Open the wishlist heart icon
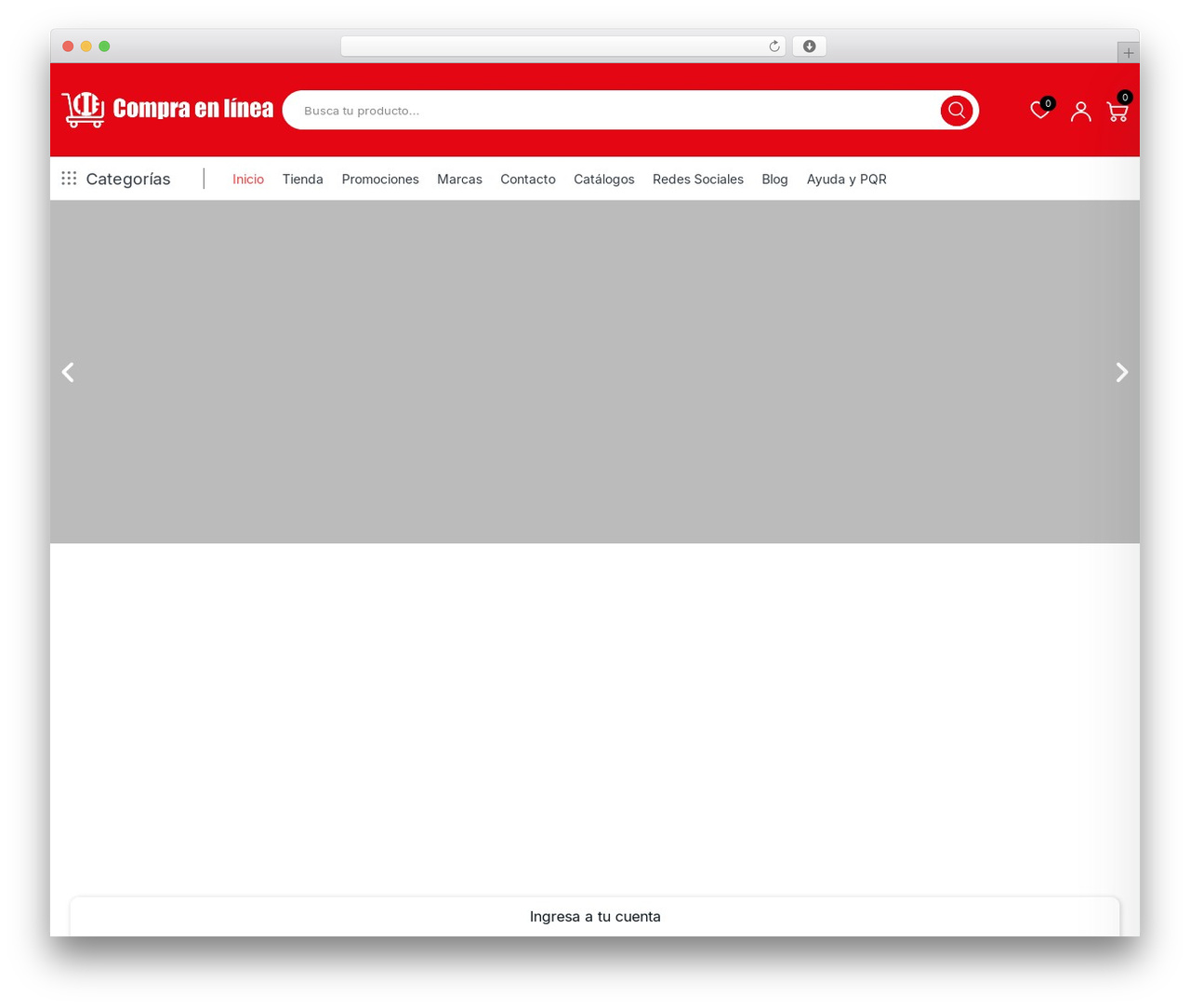The height and width of the screenshot is (1008, 1190). point(1040,111)
